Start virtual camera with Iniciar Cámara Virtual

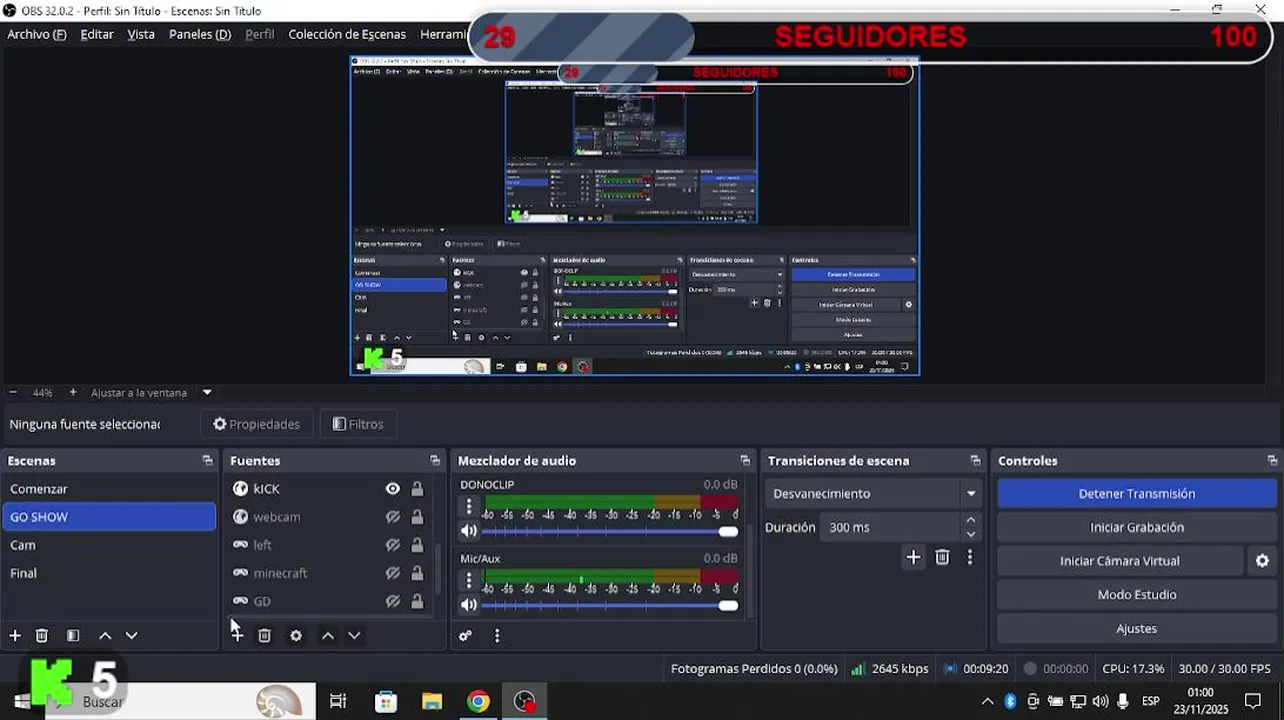tap(1120, 561)
